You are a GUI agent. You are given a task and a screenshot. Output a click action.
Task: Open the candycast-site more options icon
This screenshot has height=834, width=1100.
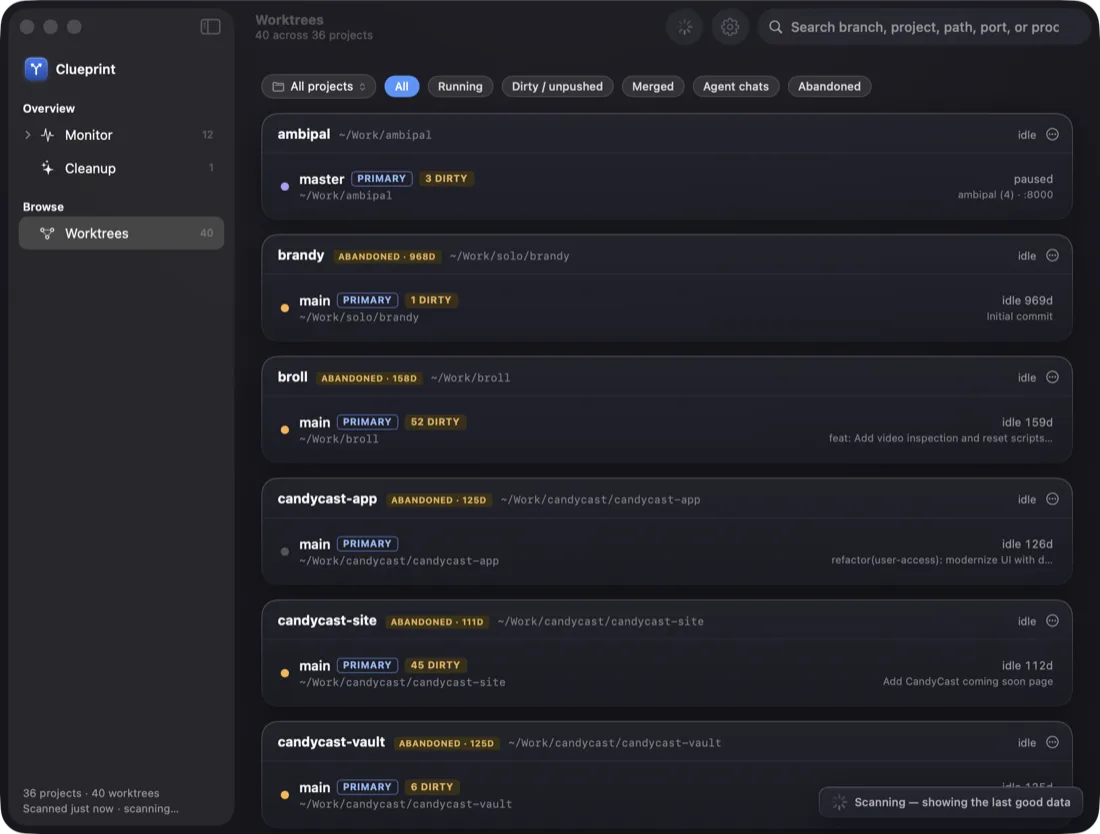[1052, 621]
